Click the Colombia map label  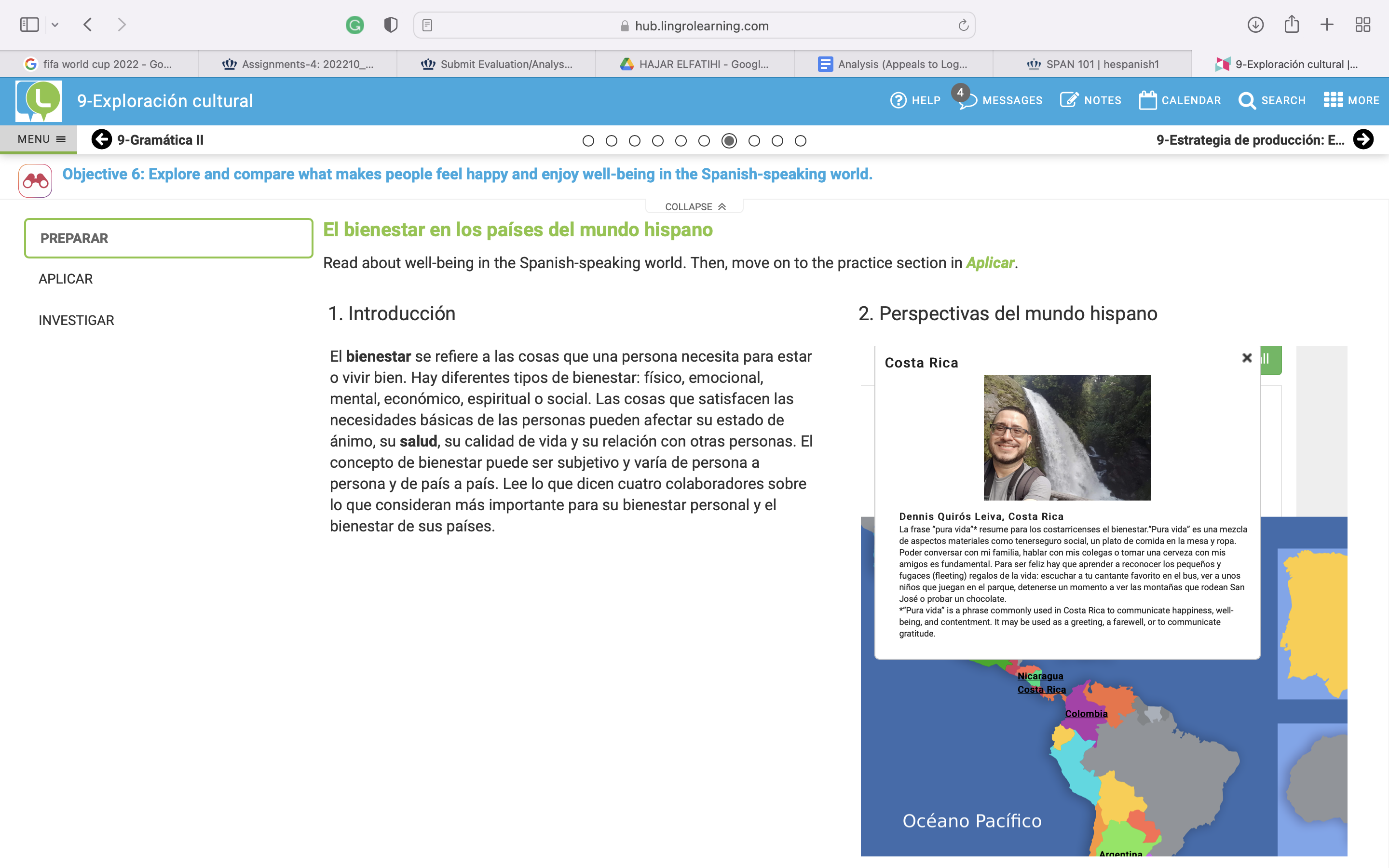tap(1086, 714)
